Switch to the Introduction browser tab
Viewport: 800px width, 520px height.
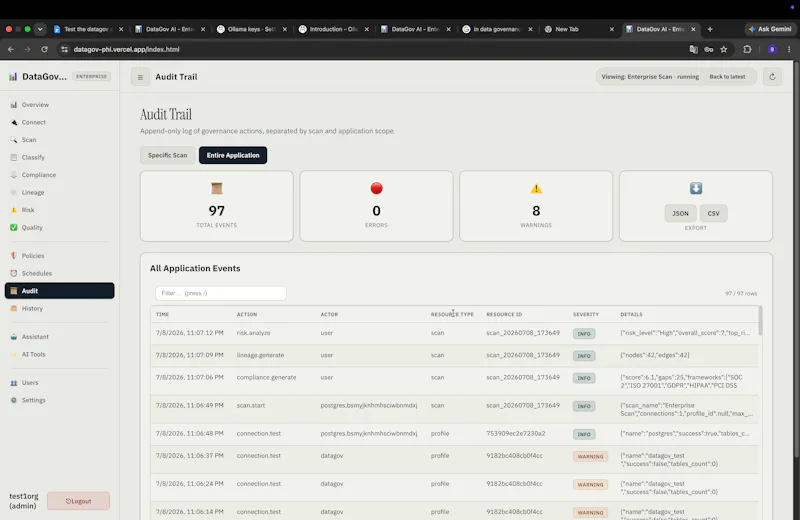pos(333,29)
